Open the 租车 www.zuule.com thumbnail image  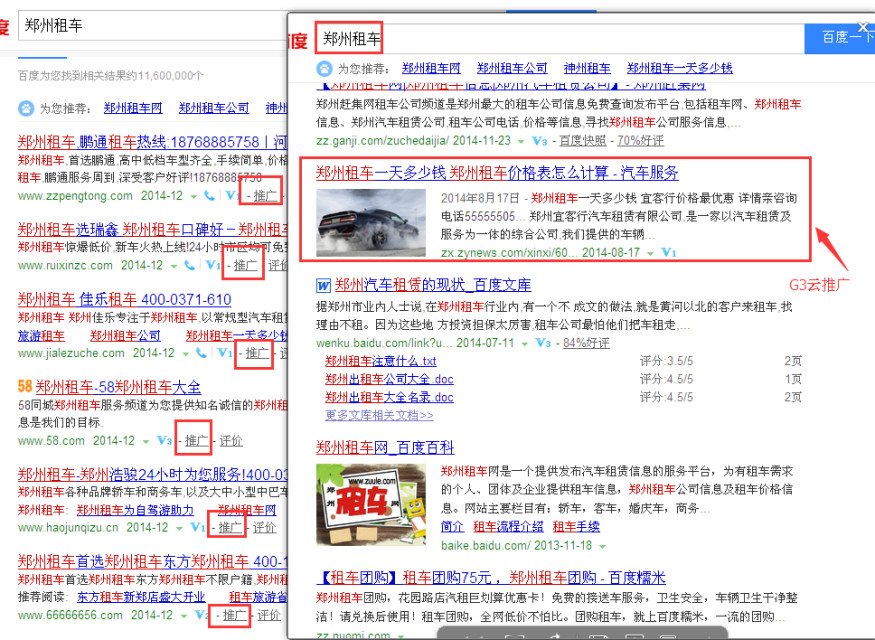click(x=372, y=504)
